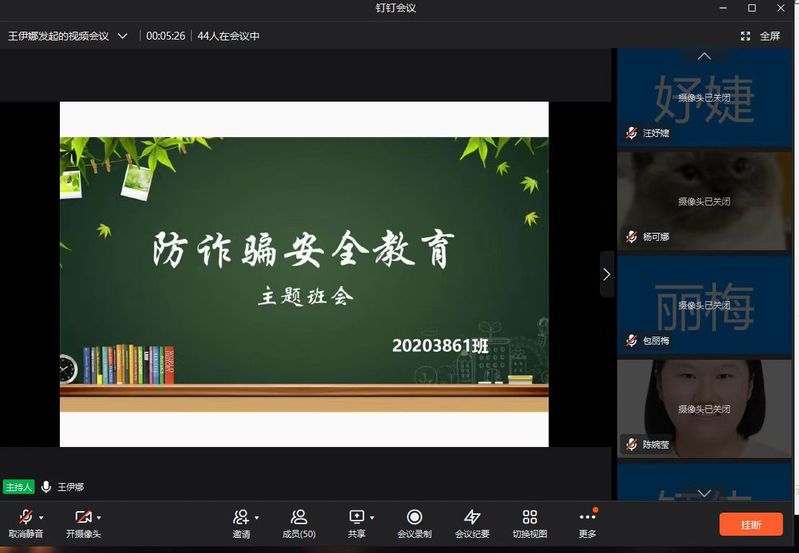799x553 pixels.
Task: Click the 邀请 invite icon
Action: point(241,518)
